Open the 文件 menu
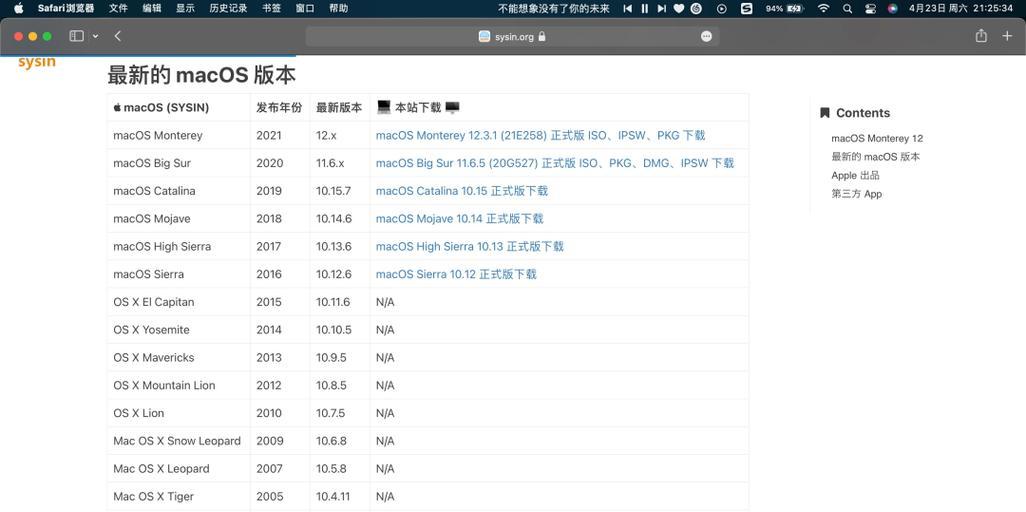1026x512 pixels. (x=118, y=9)
